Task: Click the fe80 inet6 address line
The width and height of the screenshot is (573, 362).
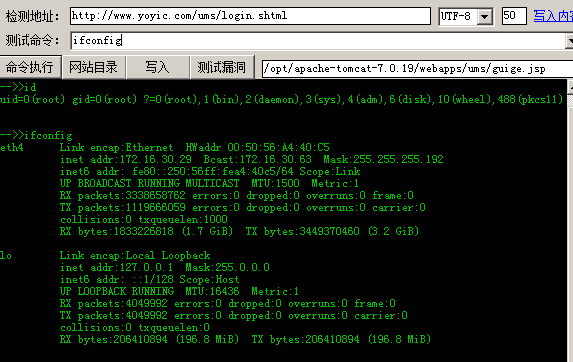Action: coord(210,172)
